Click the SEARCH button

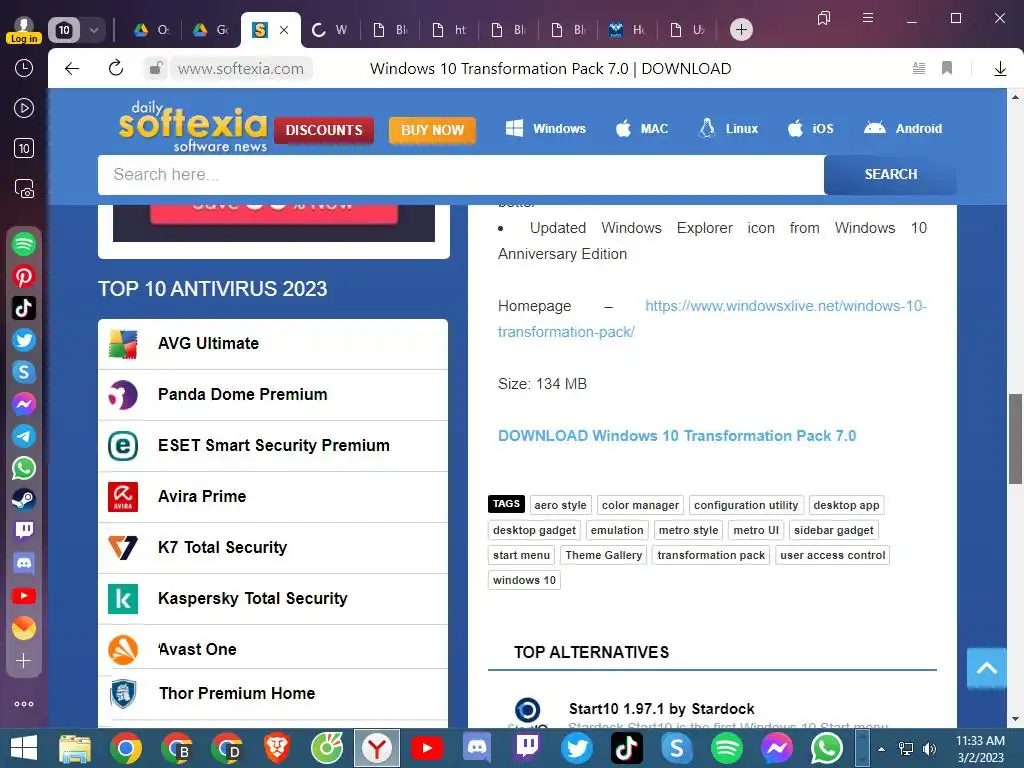pos(890,174)
